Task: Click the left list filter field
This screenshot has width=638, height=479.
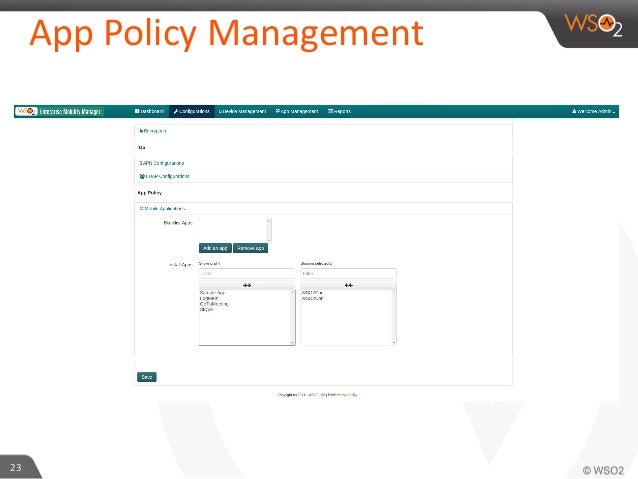Action: pyautogui.click(x=247, y=273)
